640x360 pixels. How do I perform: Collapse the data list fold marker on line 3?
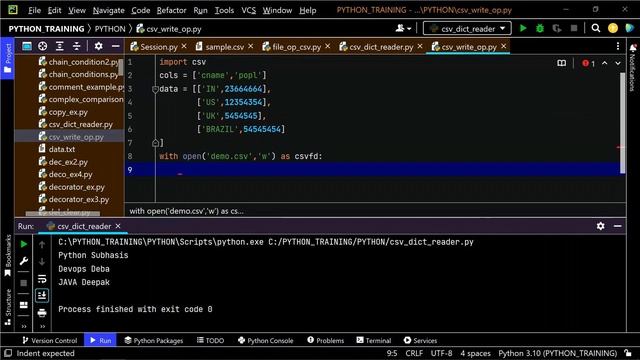[155, 89]
